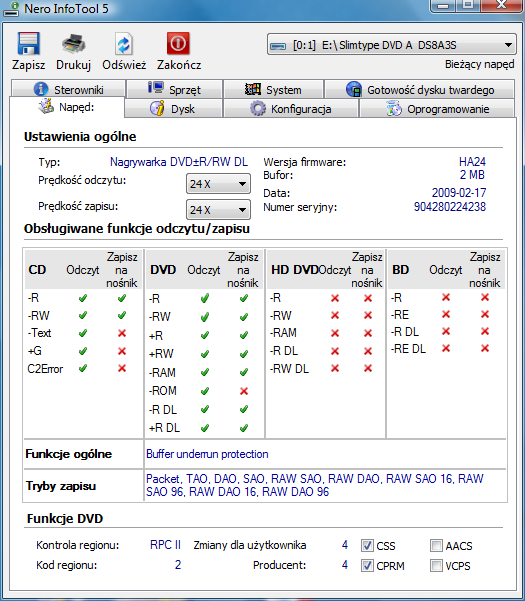
Task: Click red cross for DVD -ROM write
Action: click(244, 391)
